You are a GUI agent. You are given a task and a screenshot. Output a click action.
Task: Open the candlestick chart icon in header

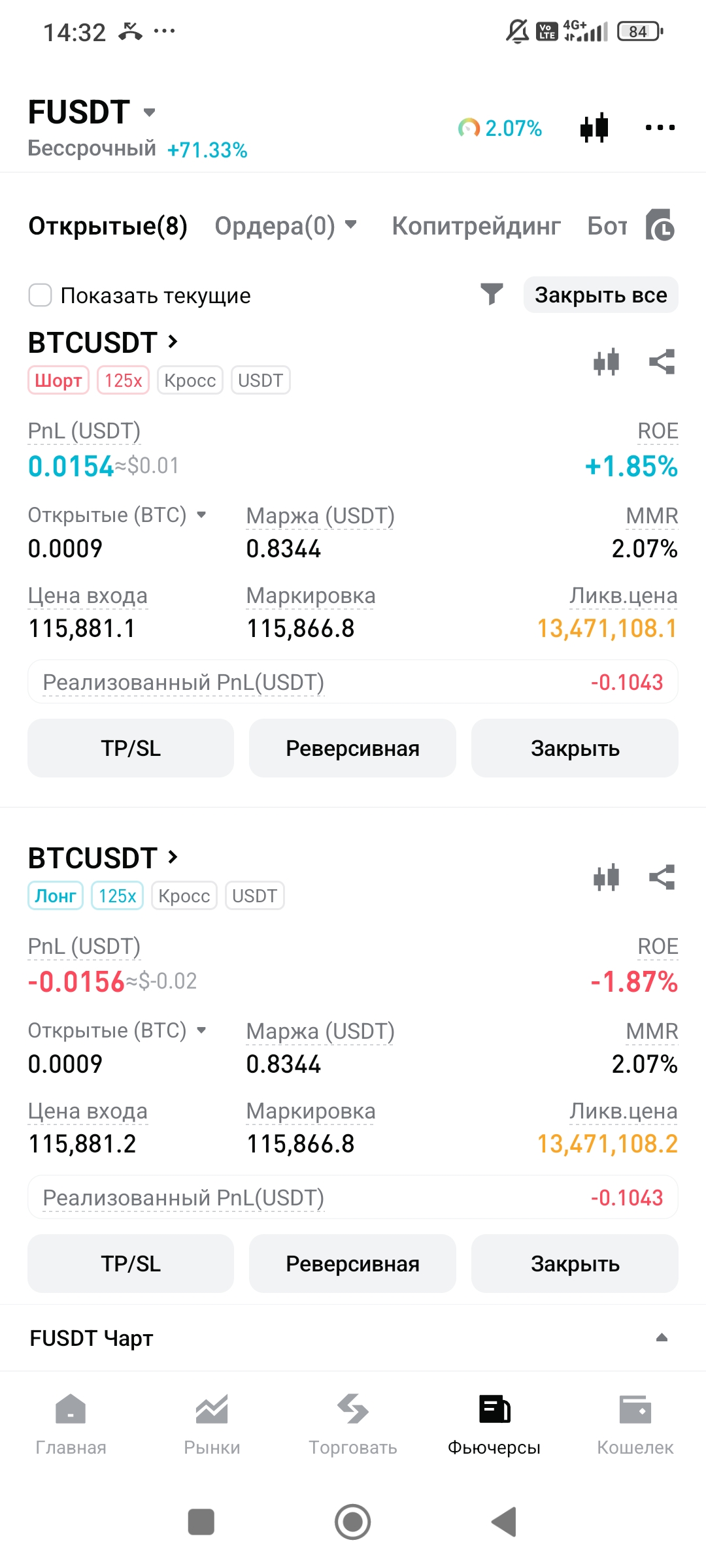pyautogui.click(x=594, y=127)
